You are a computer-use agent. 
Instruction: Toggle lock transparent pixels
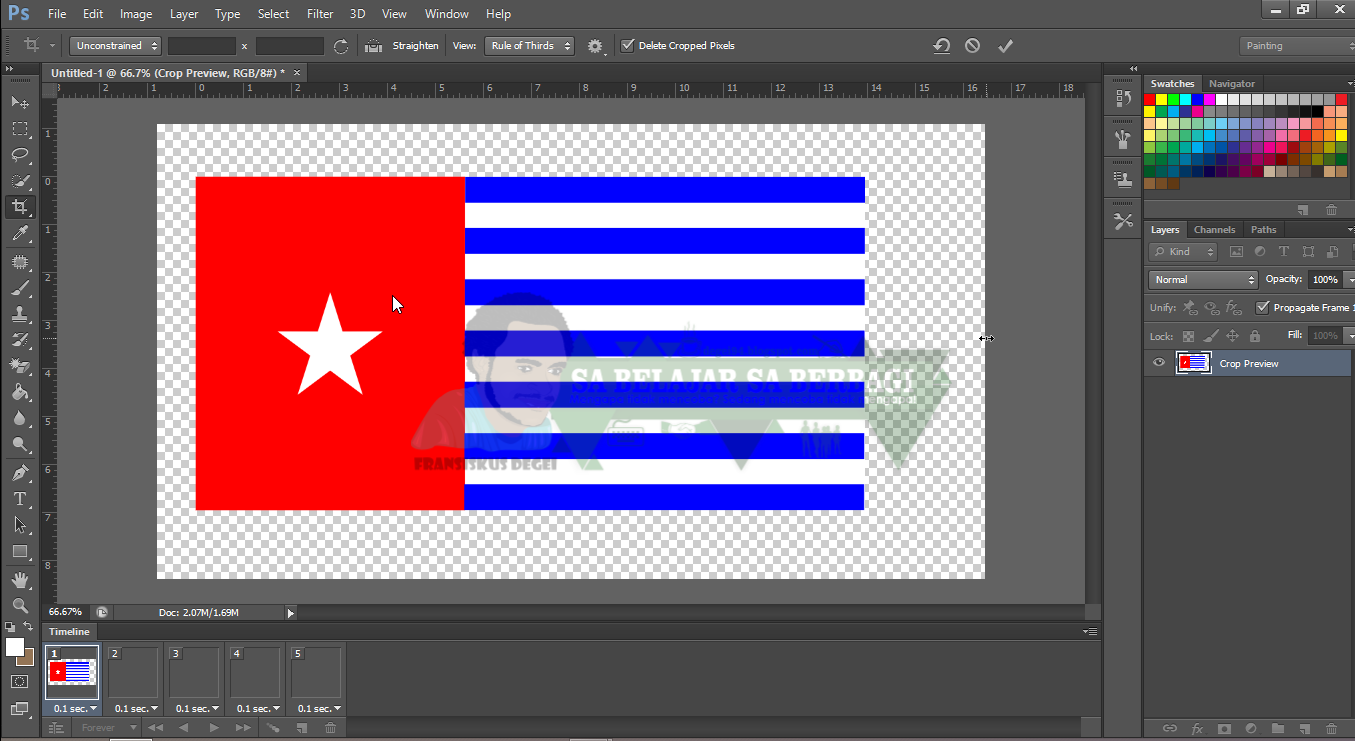1188,336
